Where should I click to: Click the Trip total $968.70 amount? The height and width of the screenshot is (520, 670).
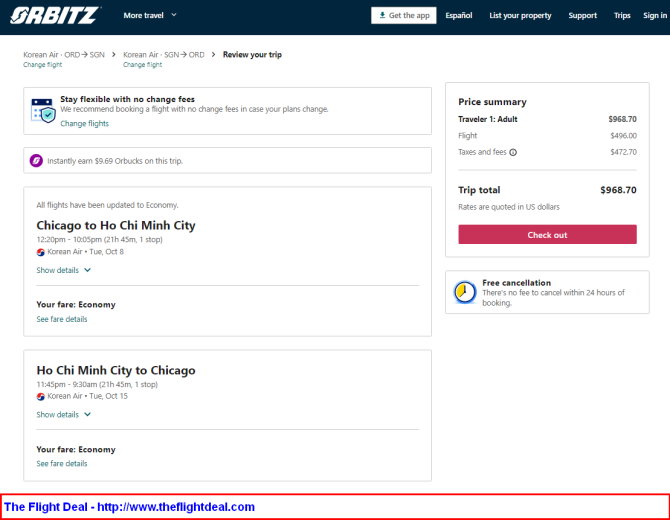pos(618,190)
